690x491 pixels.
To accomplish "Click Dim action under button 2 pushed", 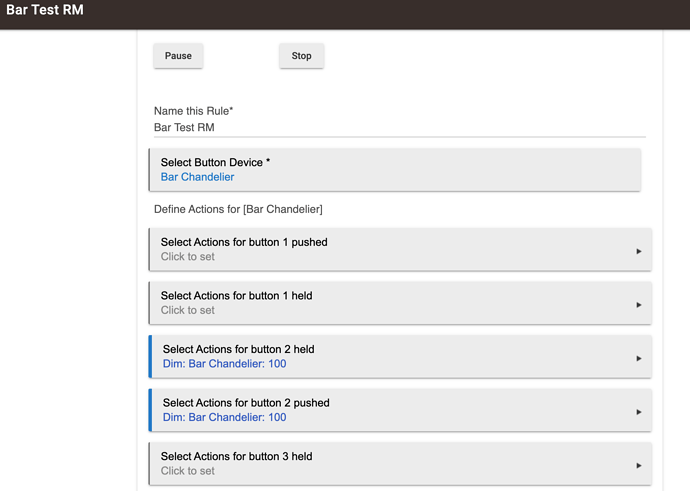I will 224,418.
